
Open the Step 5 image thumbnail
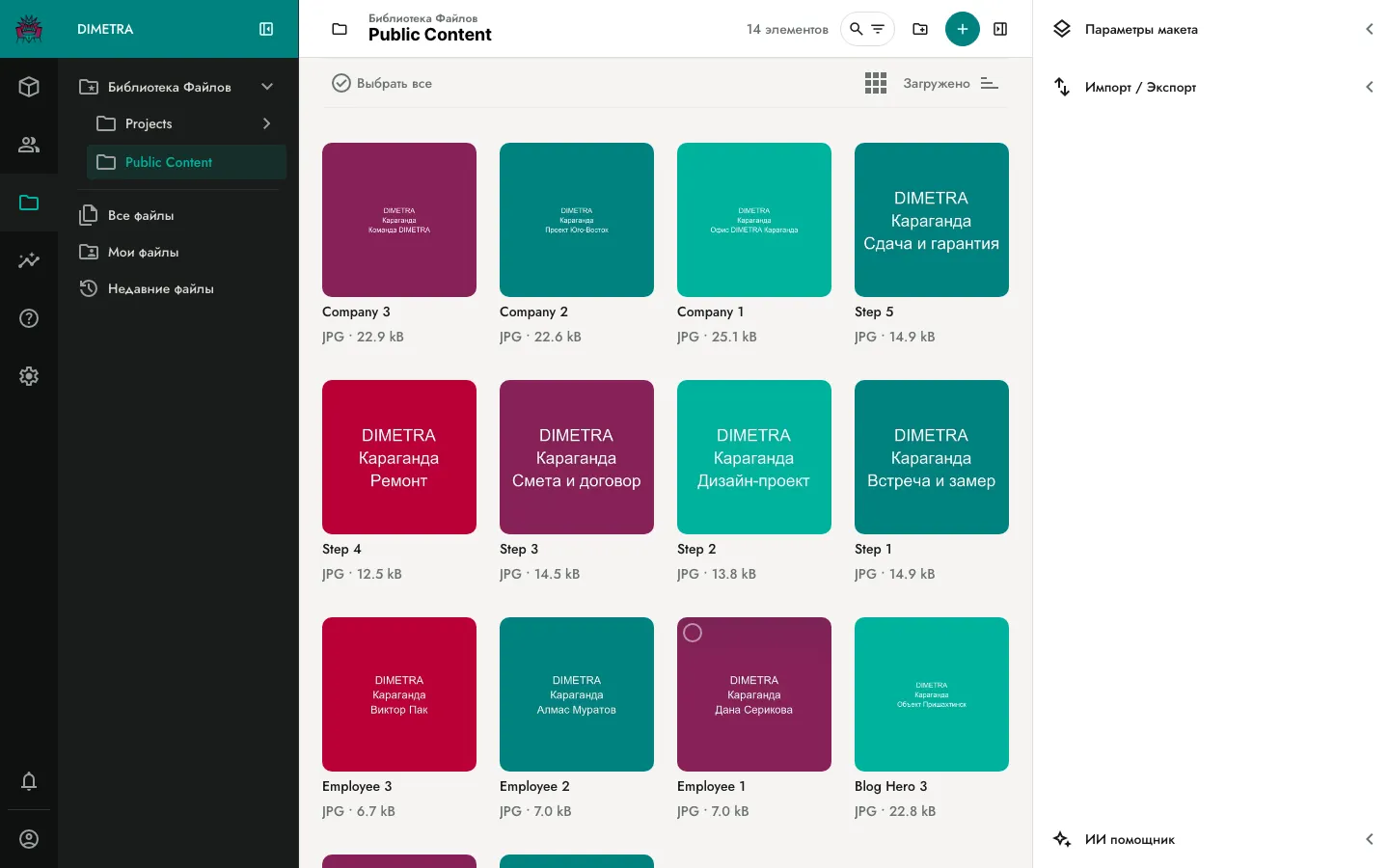click(x=932, y=220)
